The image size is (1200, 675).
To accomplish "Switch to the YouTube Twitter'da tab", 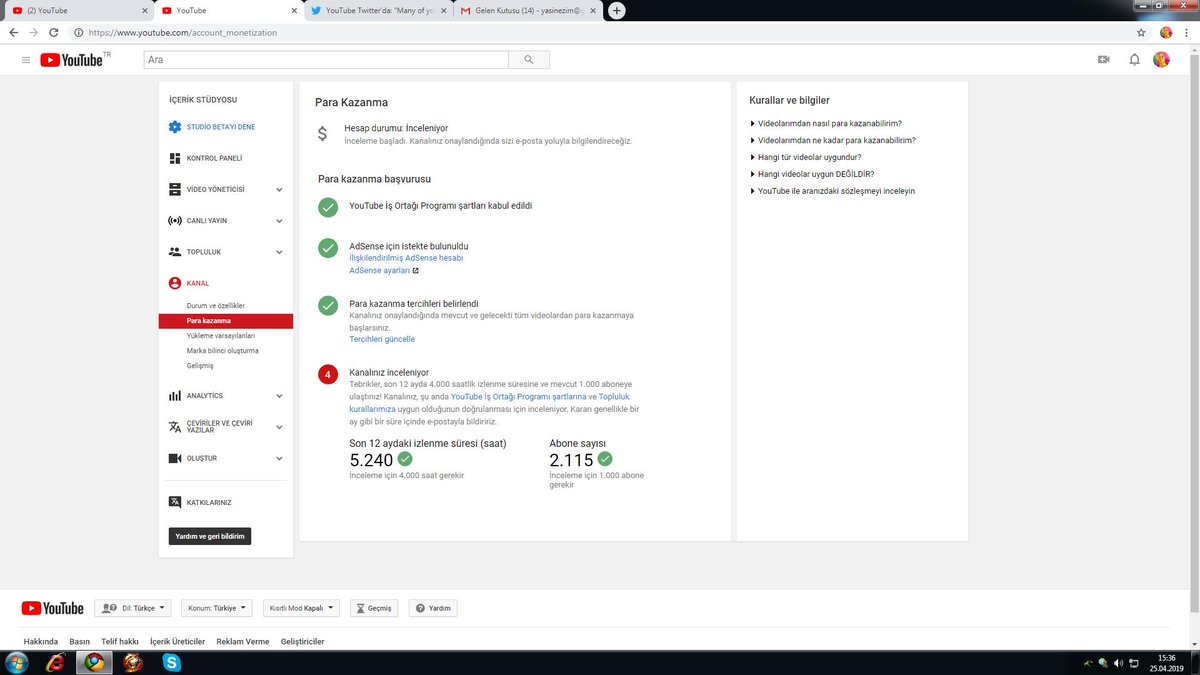I will (376, 10).
